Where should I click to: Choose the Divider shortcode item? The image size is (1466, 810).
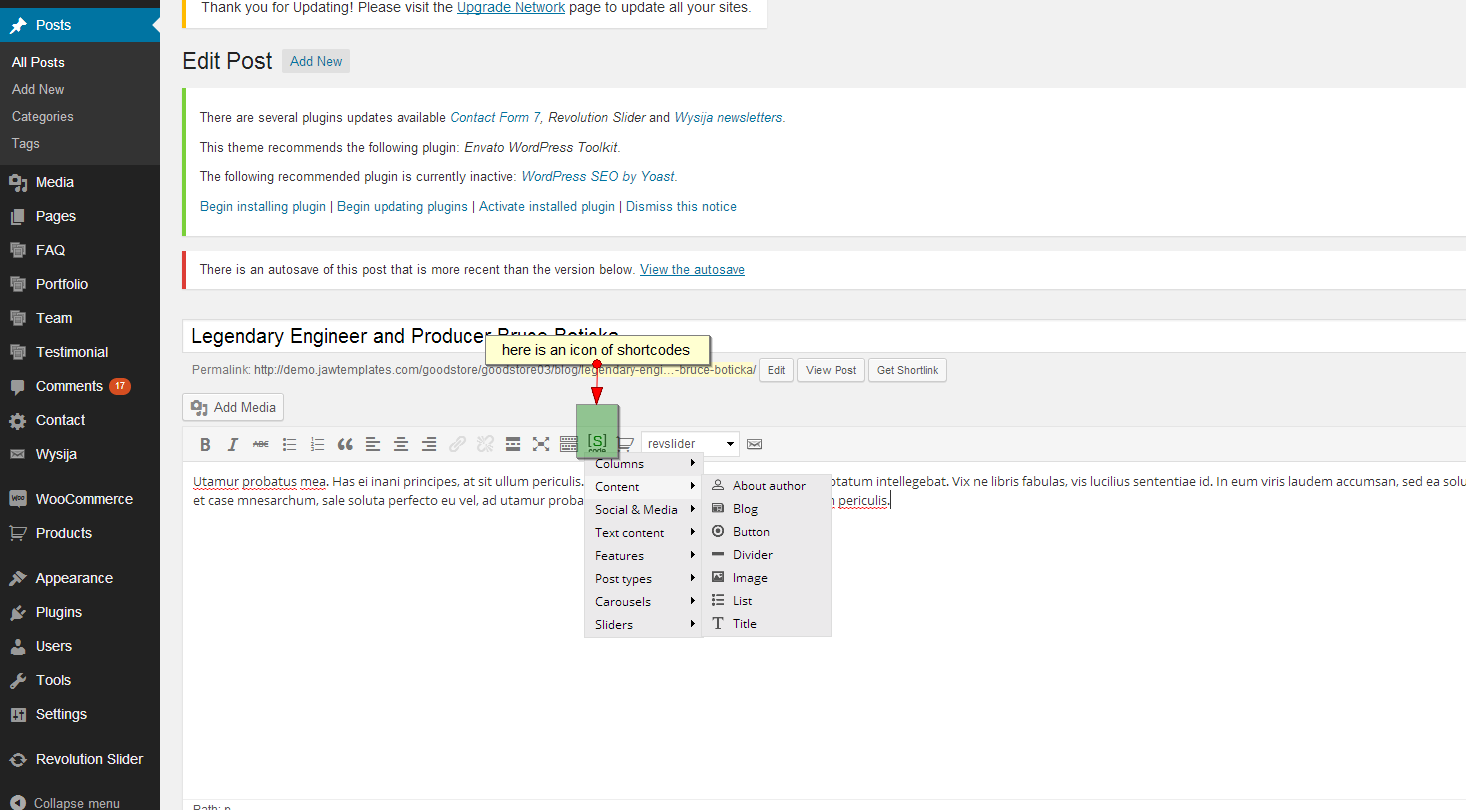[x=752, y=555]
